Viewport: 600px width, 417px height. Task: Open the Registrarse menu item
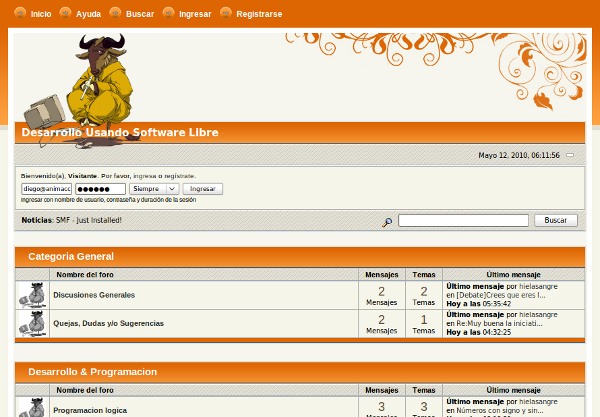259,14
